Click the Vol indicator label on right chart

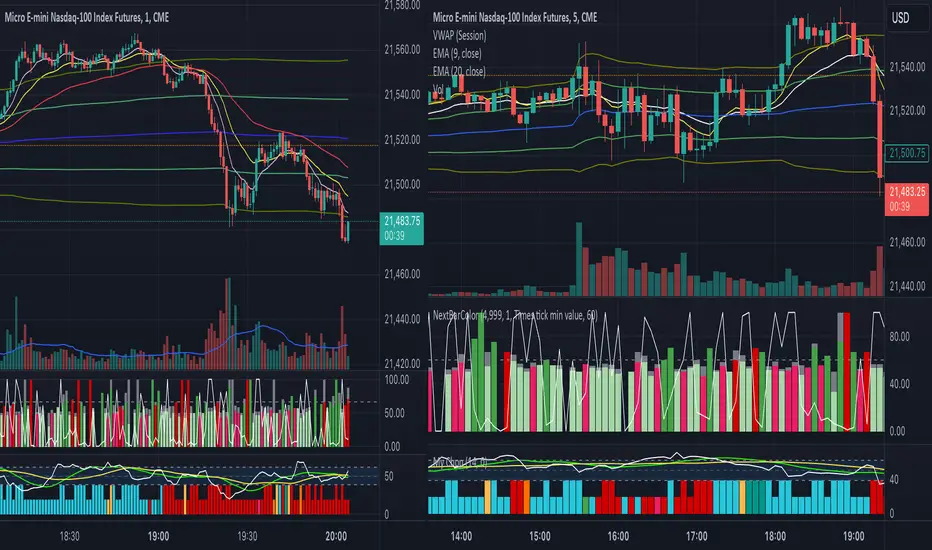point(438,89)
